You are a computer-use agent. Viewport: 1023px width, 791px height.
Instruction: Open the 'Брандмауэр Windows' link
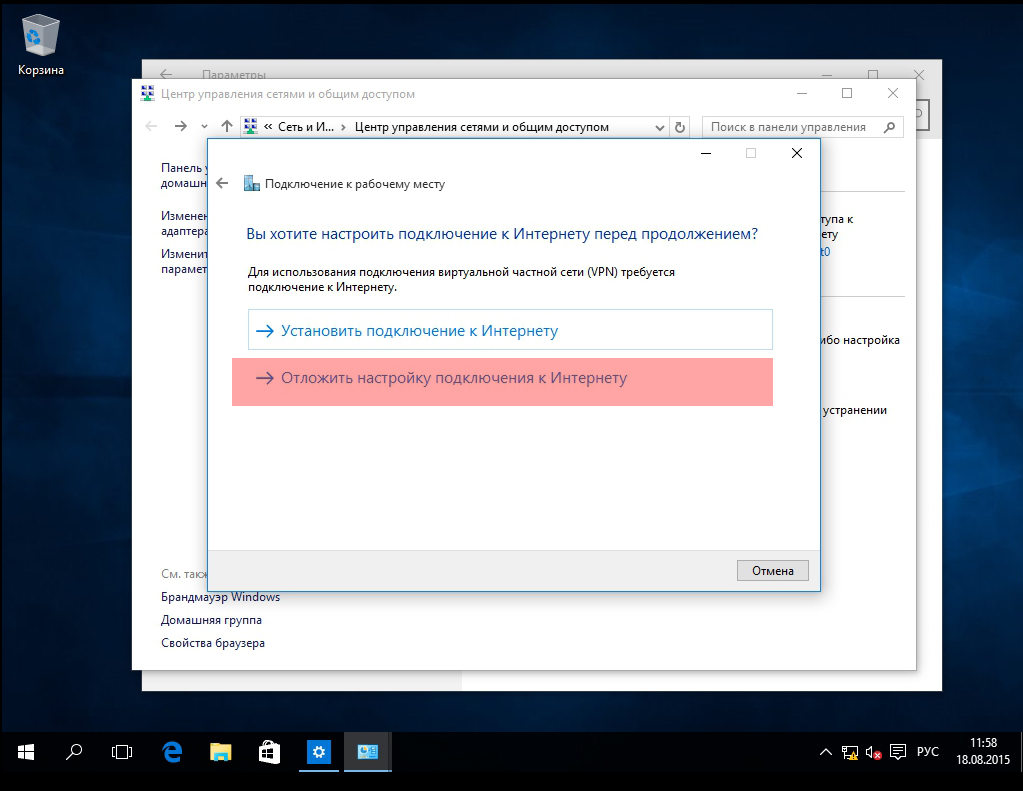tap(221, 597)
